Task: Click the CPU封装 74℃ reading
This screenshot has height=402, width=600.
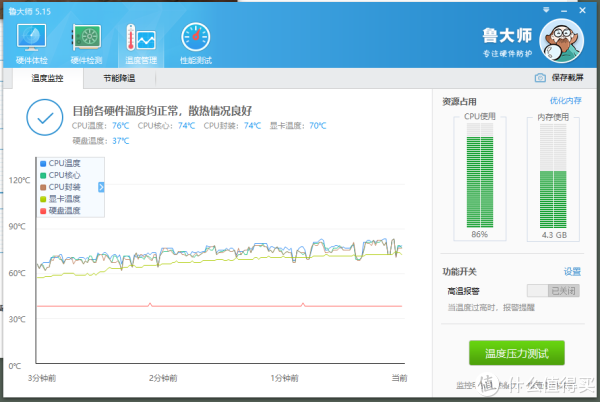Action: 232,125
